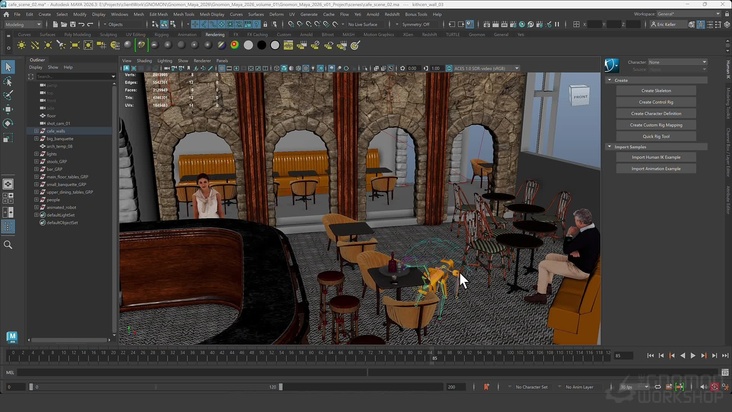Choose the Paint Selection tool
The width and height of the screenshot is (732, 412).
(x=8, y=95)
